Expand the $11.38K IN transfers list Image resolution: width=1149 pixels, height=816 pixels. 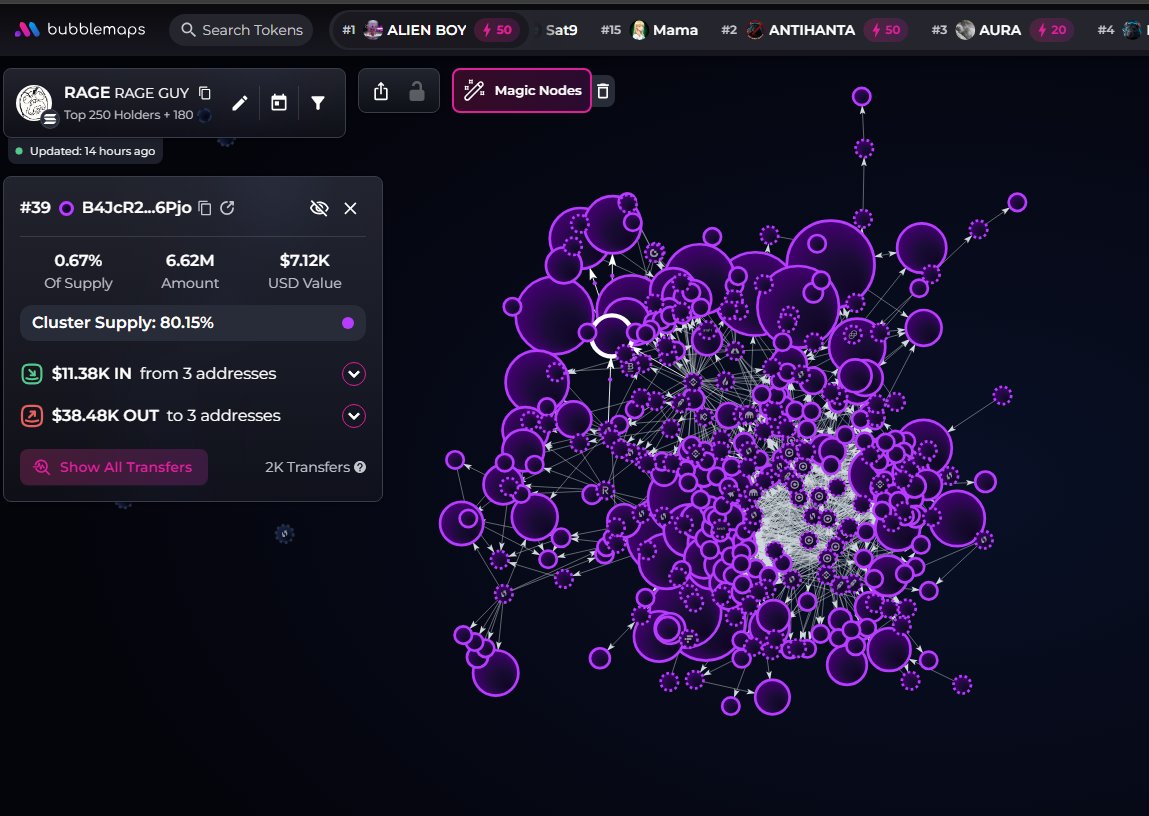[354, 374]
